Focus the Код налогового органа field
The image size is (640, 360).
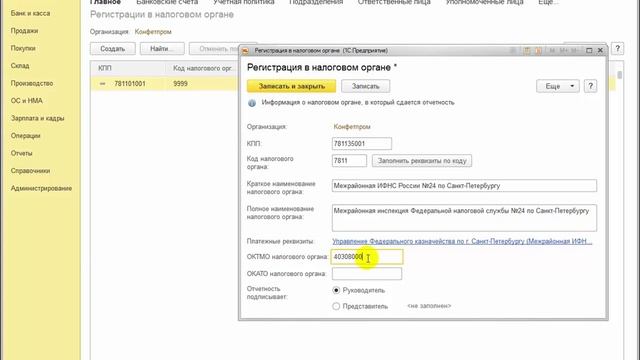point(349,161)
